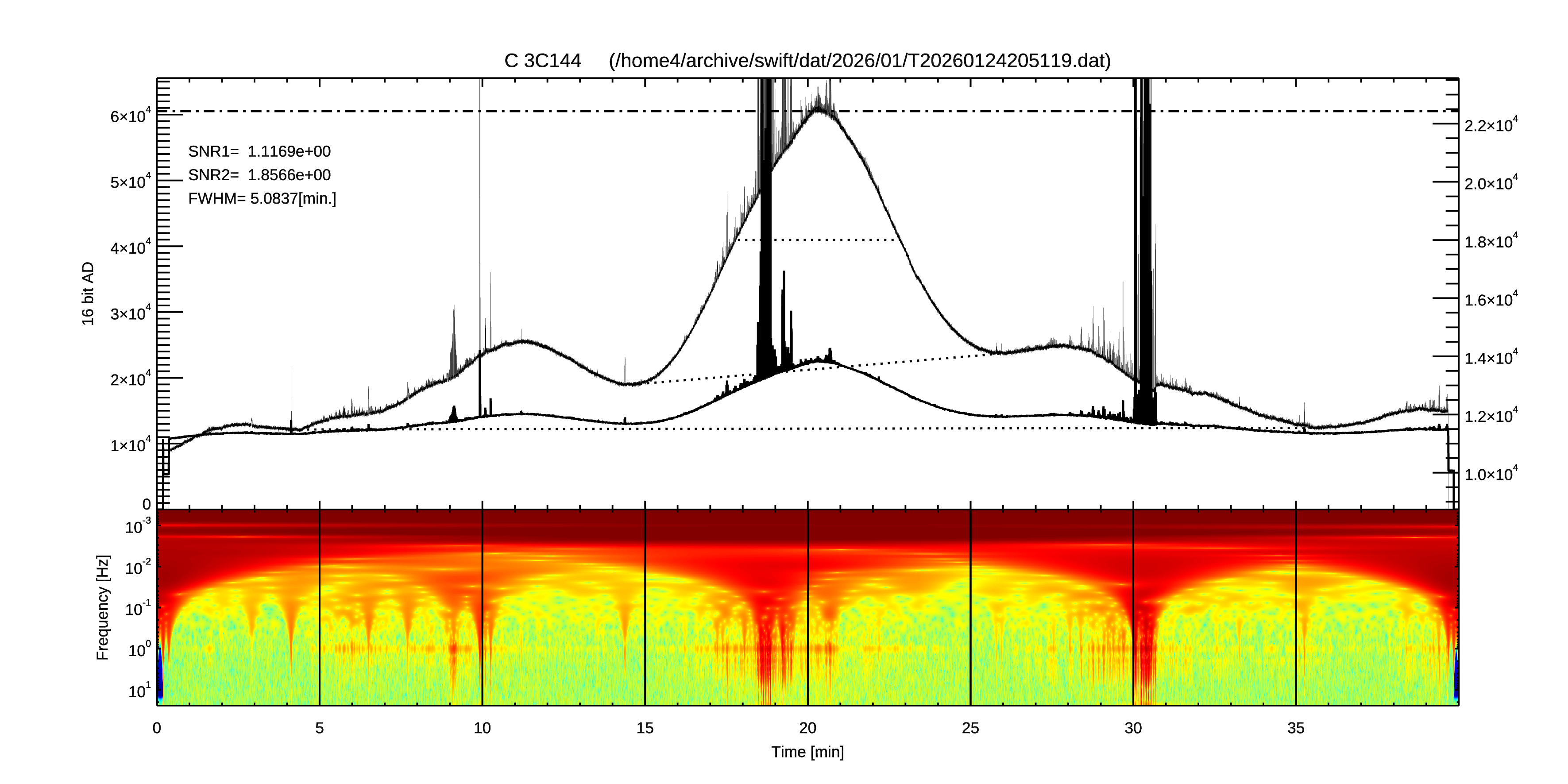Click the SNR2= 1.8566e+00 label
Screen dimensions: 1568x784
pos(259,175)
